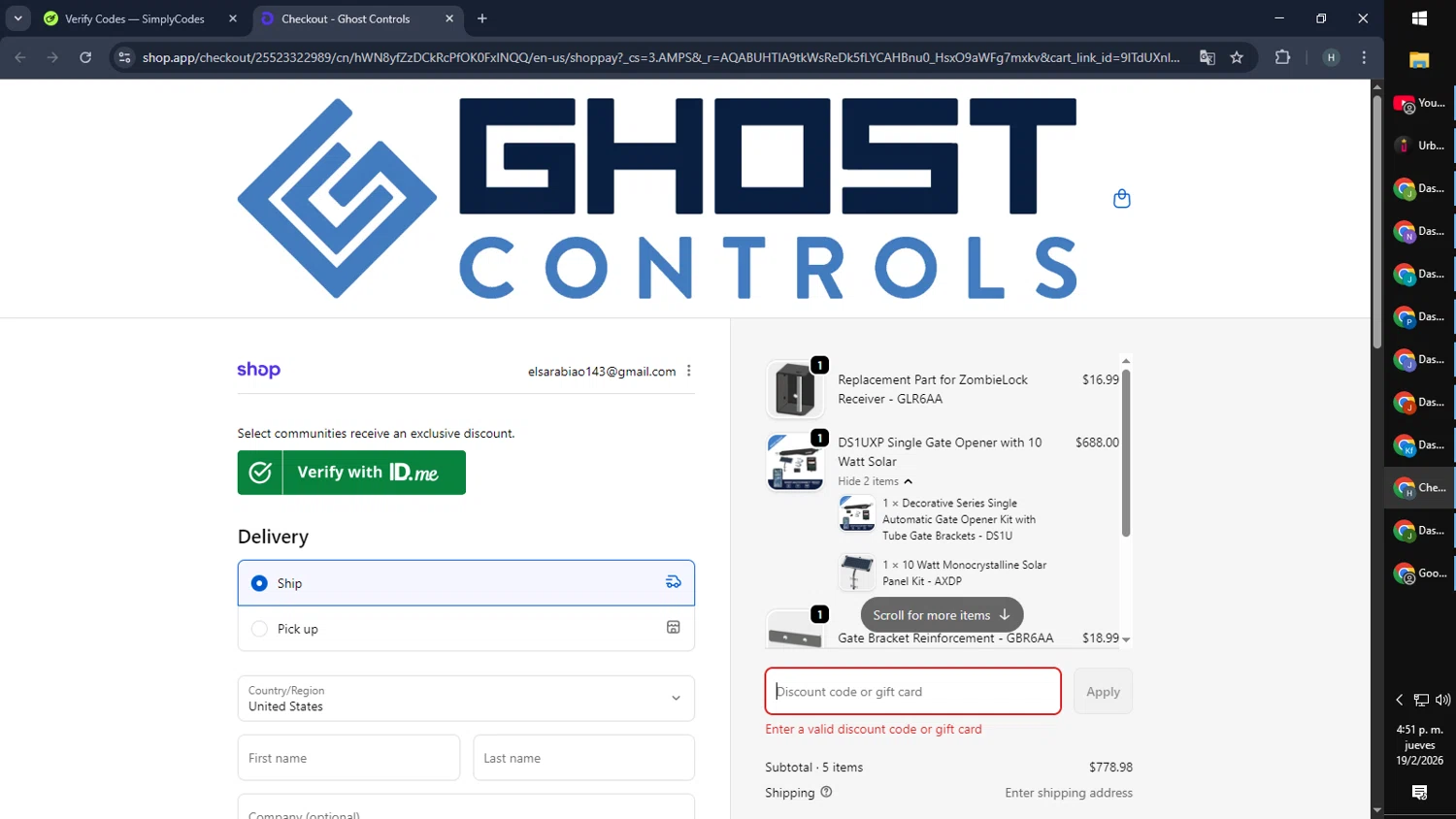
Task: Open the Urb... taskbar app
Action: pyautogui.click(x=1419, y=146)
